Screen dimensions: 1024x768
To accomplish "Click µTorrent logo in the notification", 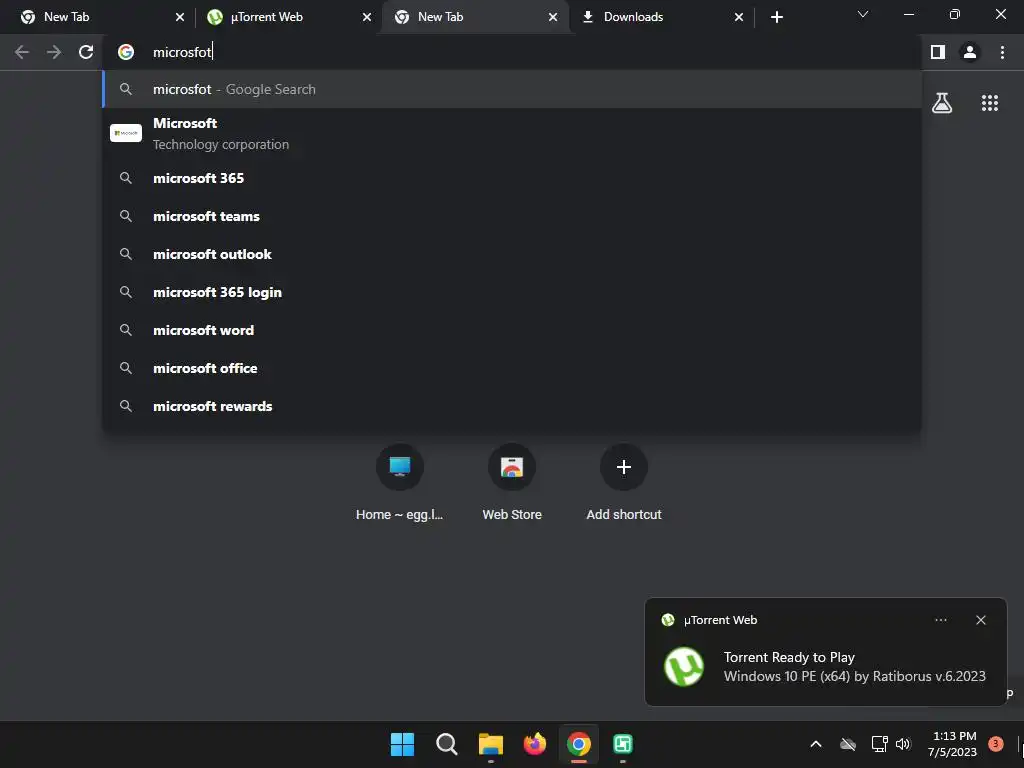I will click(x=684, y=666).
